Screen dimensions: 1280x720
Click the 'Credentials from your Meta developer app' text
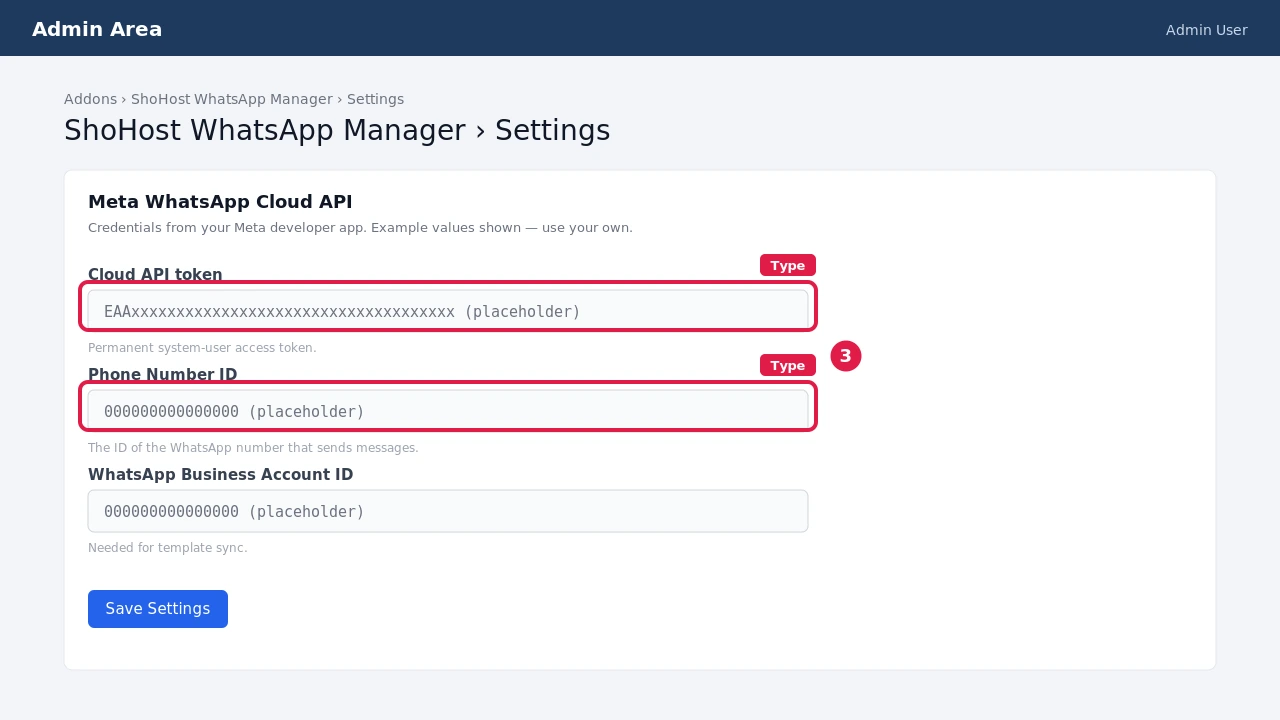pos(360,228)
